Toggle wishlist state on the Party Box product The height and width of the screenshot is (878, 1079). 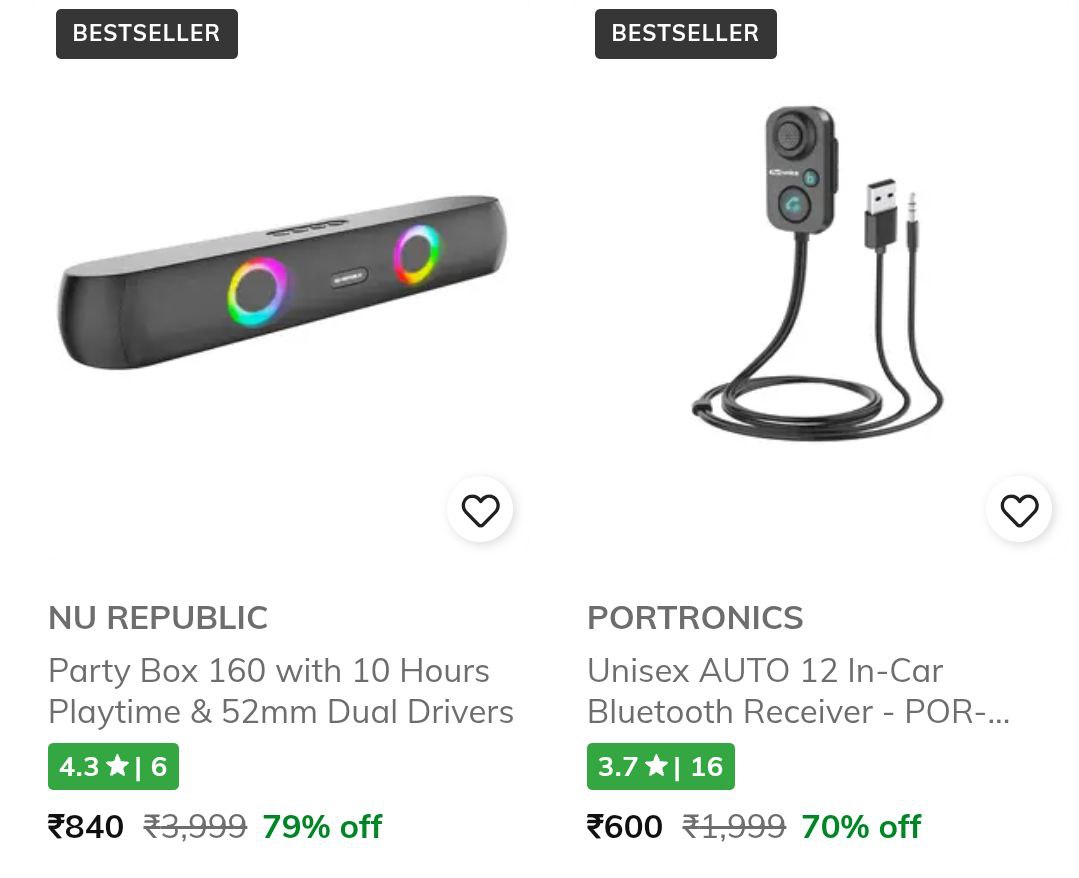tap(480, 509)
